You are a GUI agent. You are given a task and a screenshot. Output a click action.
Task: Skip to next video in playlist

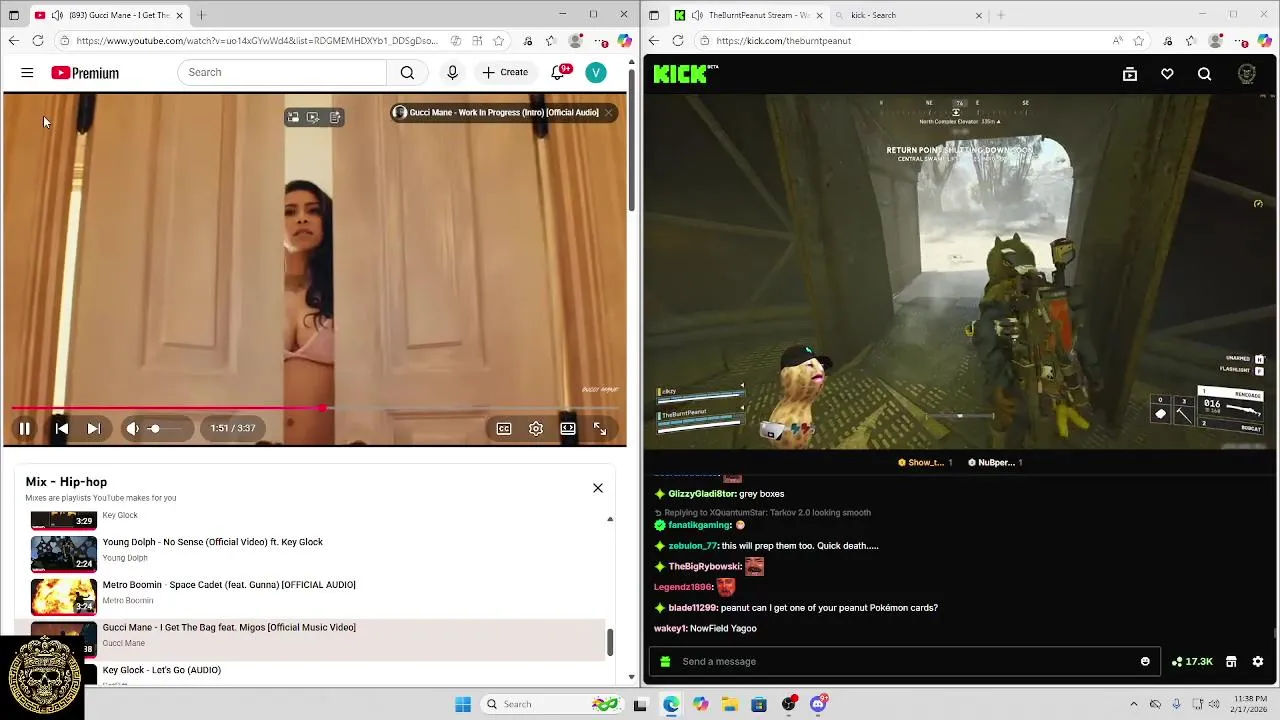click(x=93, y=428)
